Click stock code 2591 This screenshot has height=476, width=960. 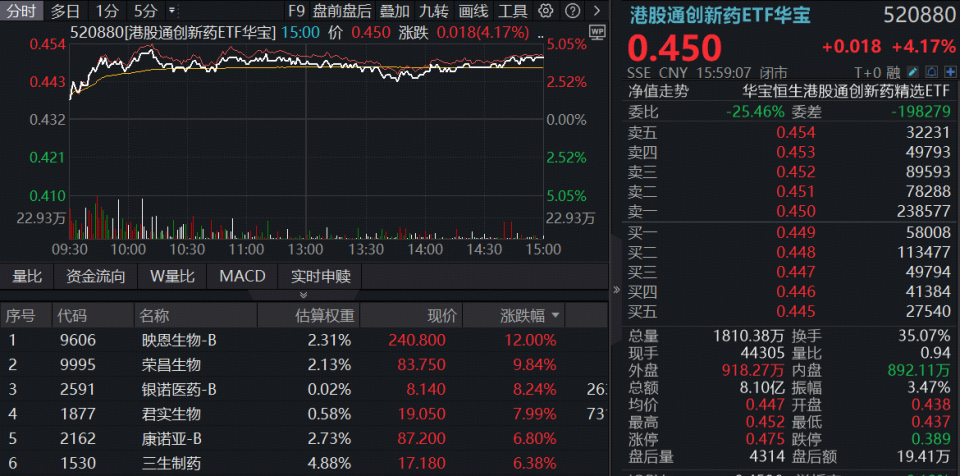click(x=78, y=390)
